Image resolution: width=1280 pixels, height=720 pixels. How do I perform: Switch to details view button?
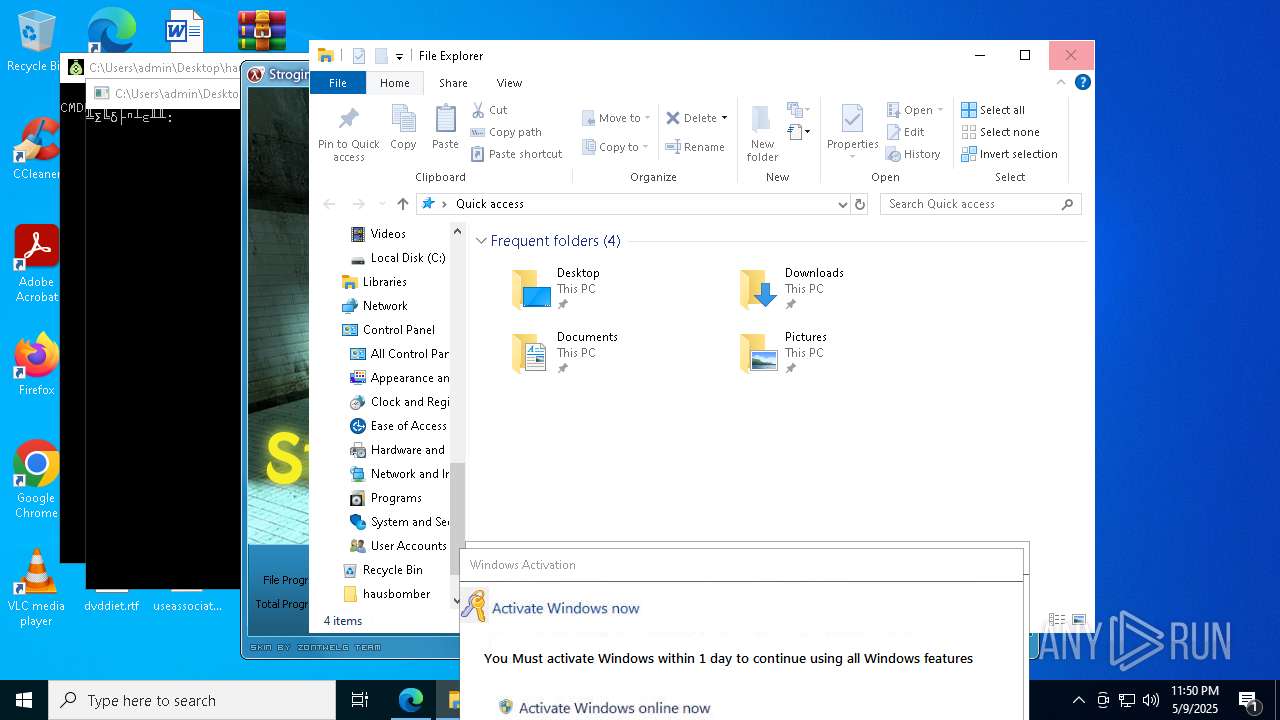click(x=1057, y=620)
